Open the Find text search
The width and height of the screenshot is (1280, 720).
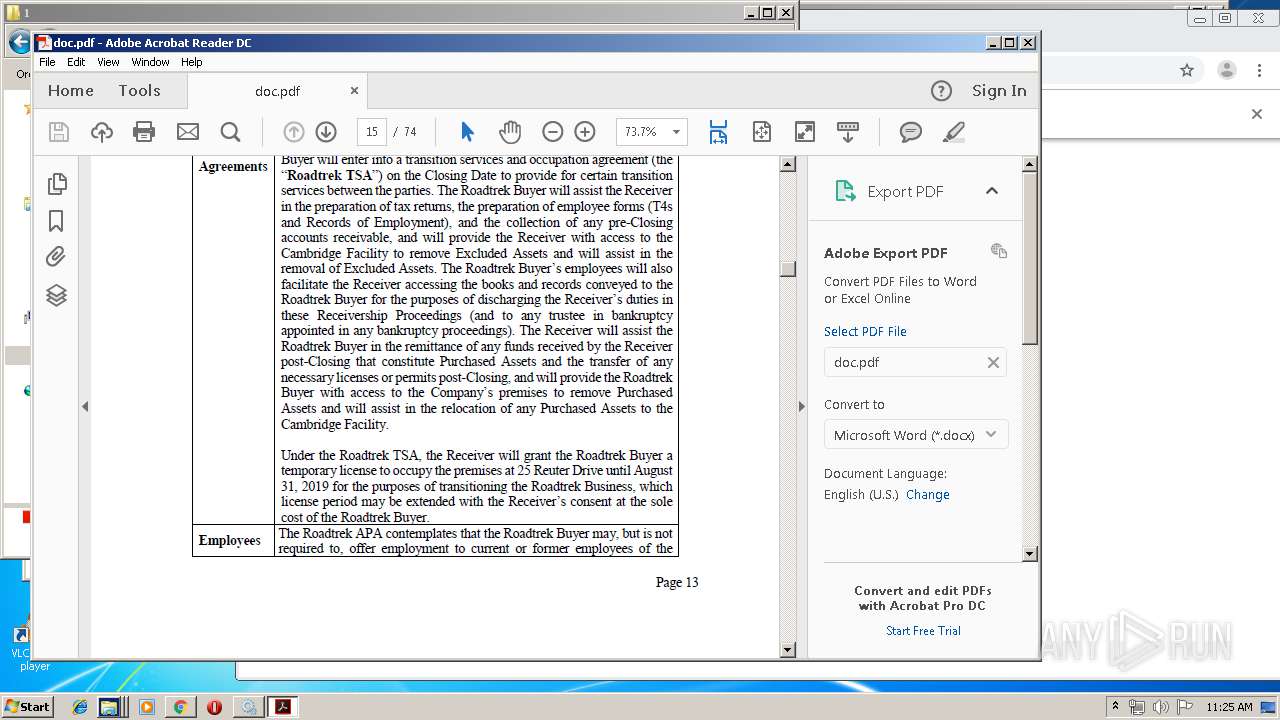(x=230, y=132)
